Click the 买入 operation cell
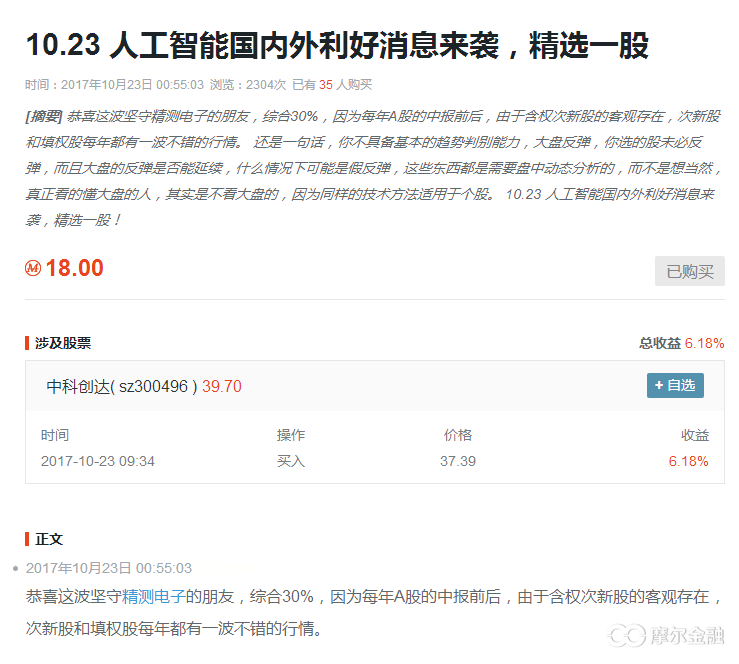The width and height of the screenshot is (739, 664). coord(291,461)
